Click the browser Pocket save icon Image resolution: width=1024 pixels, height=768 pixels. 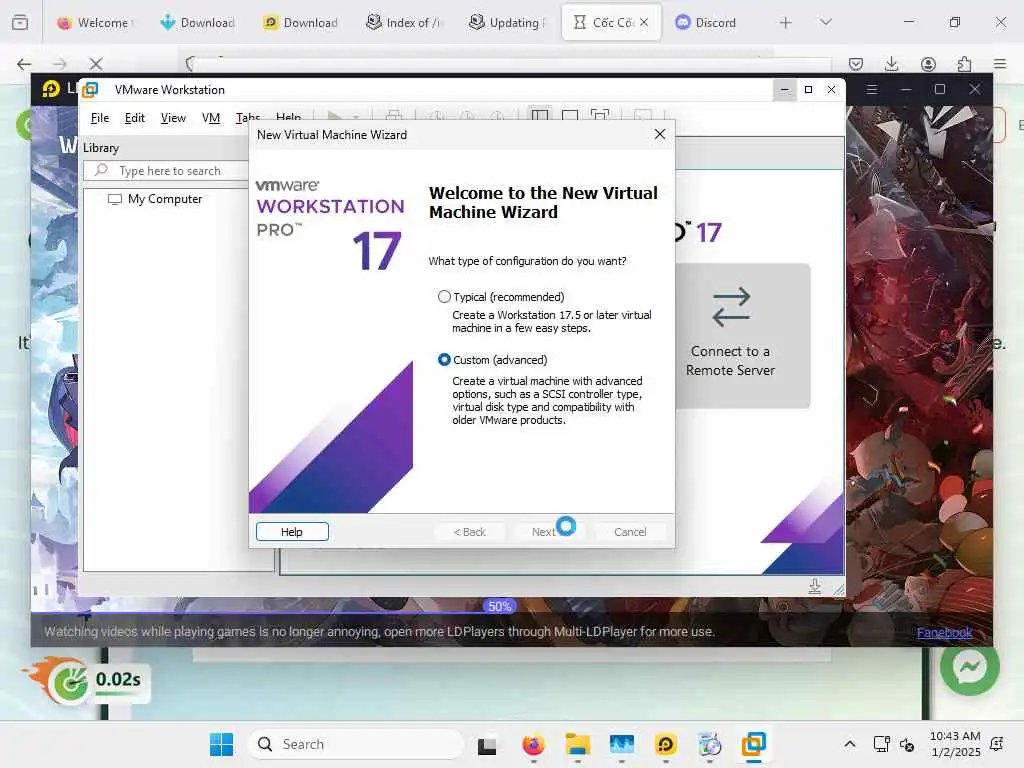[856, 64]
